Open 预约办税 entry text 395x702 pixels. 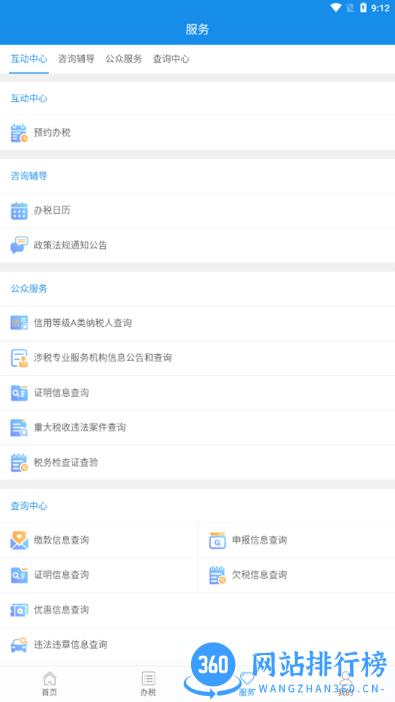coord(52,133)
